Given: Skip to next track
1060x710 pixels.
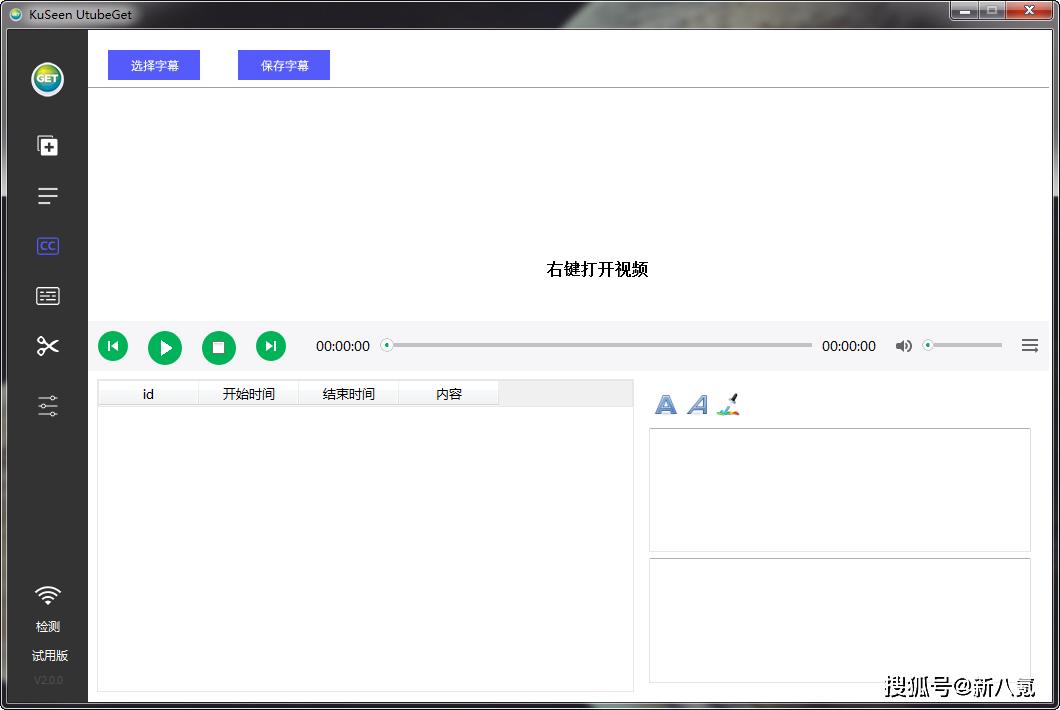Looking at the screenshot, I should pyautogui.click(x=271, y=346).
